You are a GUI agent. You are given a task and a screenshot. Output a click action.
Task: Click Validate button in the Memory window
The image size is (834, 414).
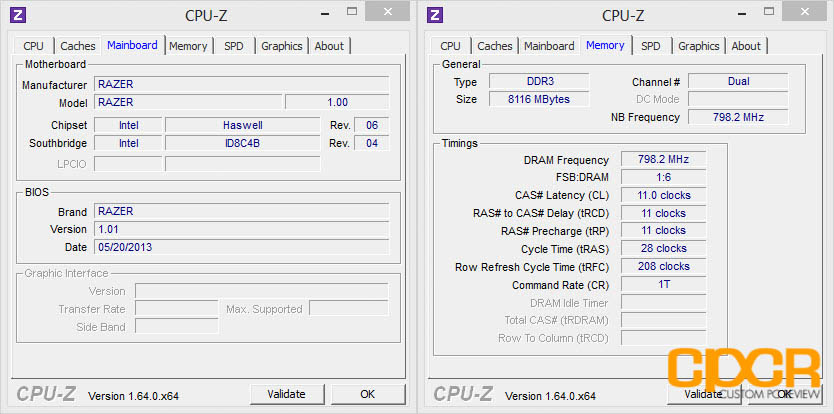click(703, 394)
